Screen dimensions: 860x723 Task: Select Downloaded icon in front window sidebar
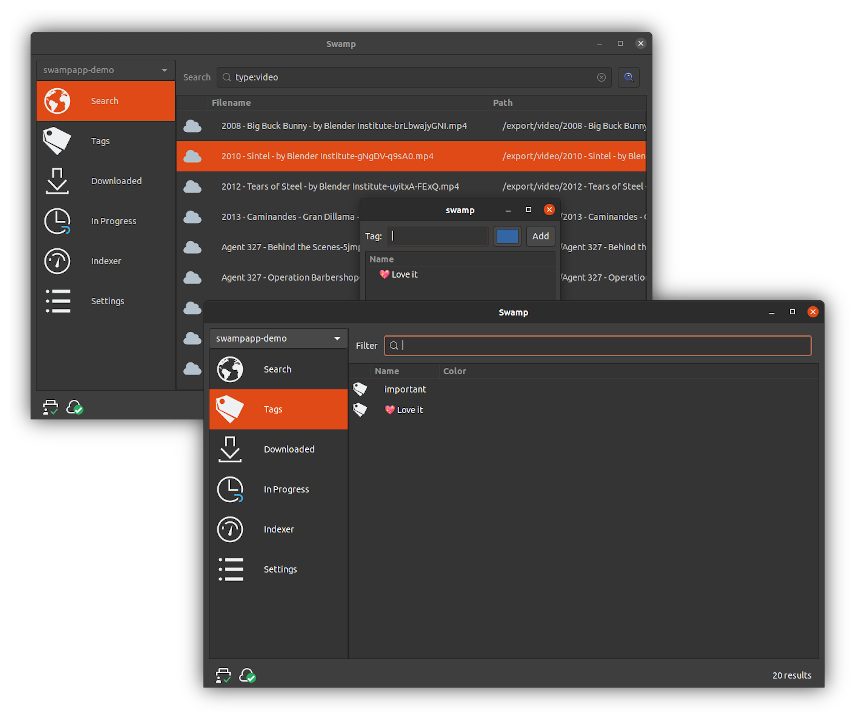230,449
